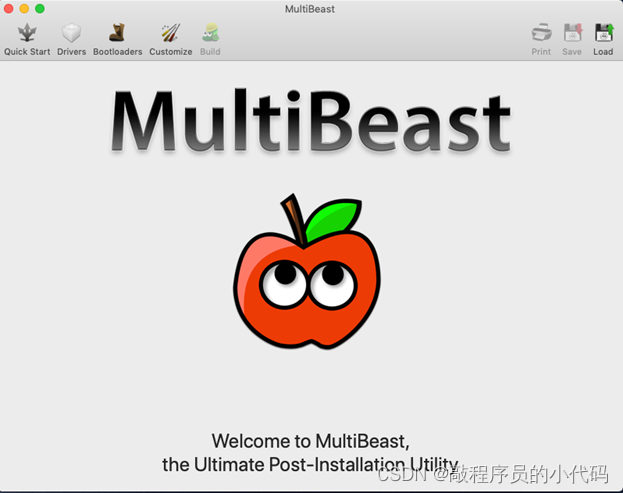
Task: Open the Quick Start section
Action: tap(27, 39)
